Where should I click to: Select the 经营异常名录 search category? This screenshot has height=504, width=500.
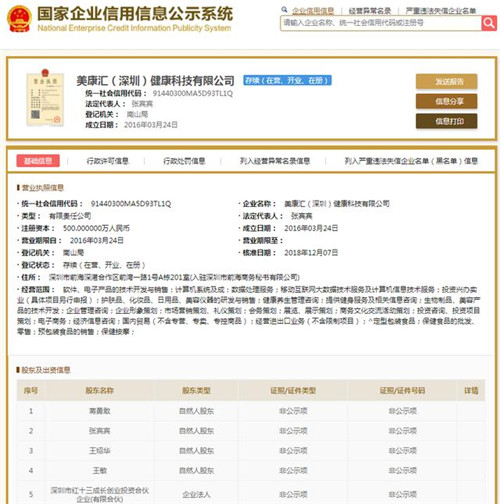coord(370,11)
